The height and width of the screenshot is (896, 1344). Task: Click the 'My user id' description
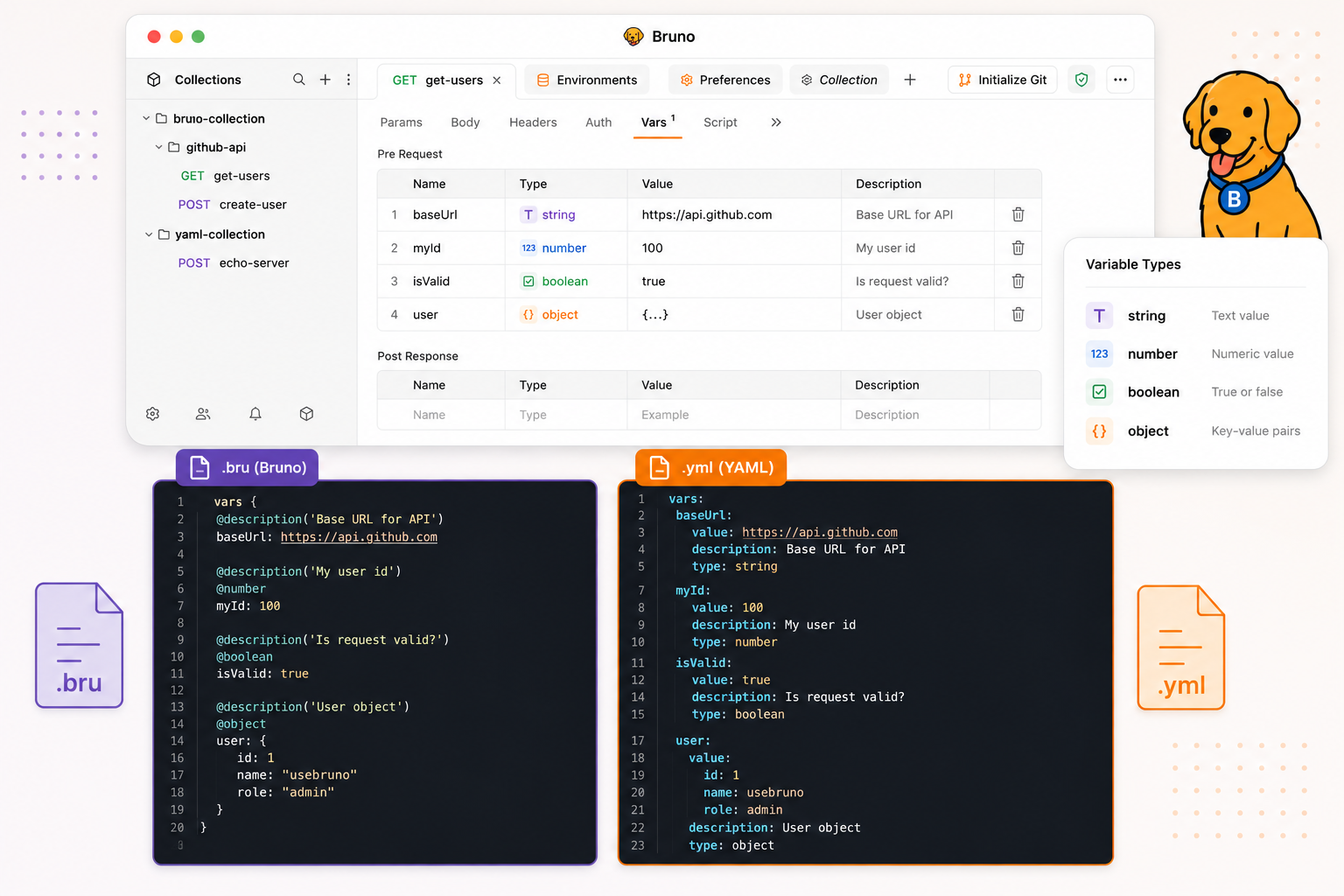(885, 248)
